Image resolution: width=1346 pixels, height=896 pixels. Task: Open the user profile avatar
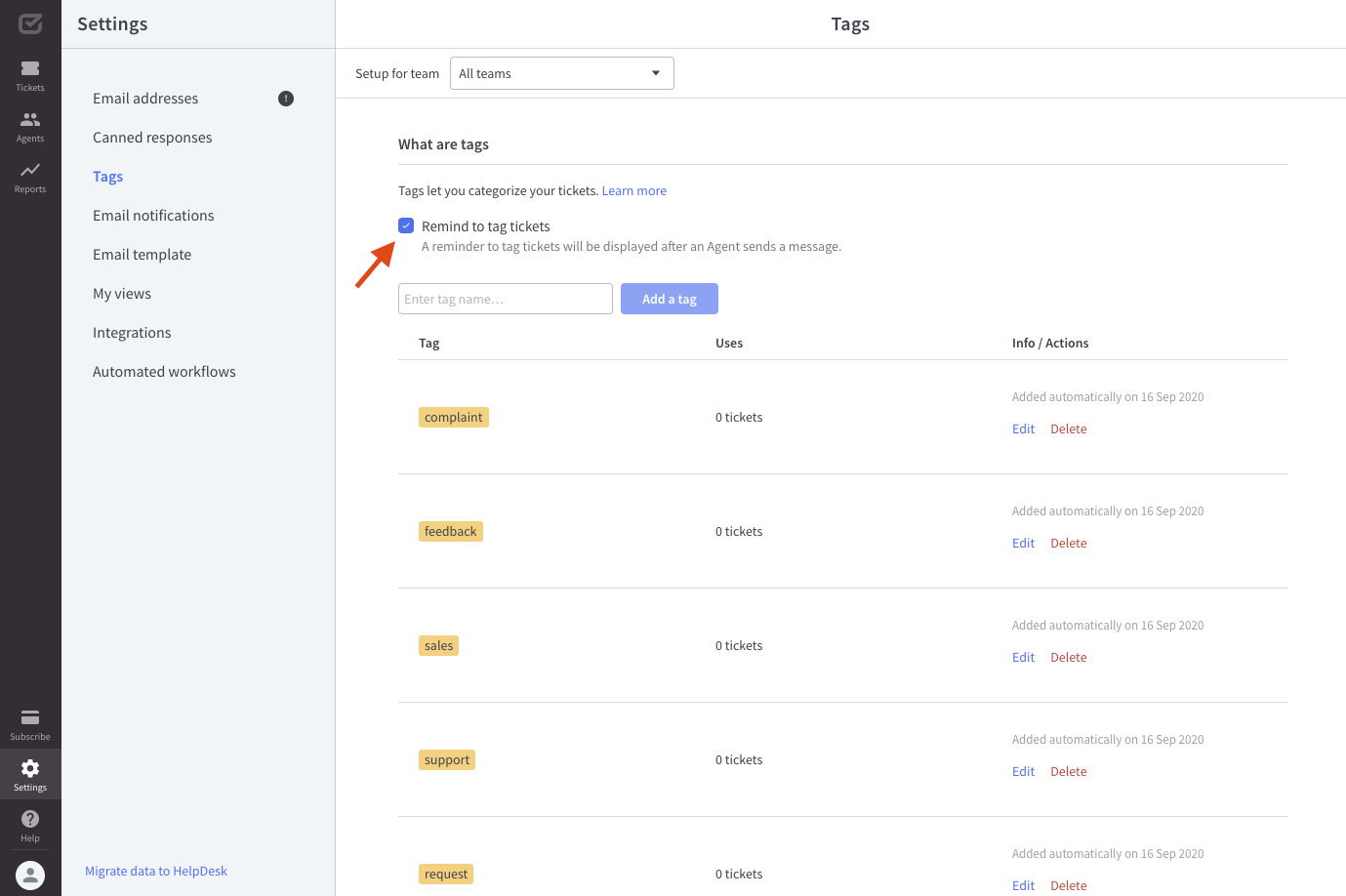(30, 875)
